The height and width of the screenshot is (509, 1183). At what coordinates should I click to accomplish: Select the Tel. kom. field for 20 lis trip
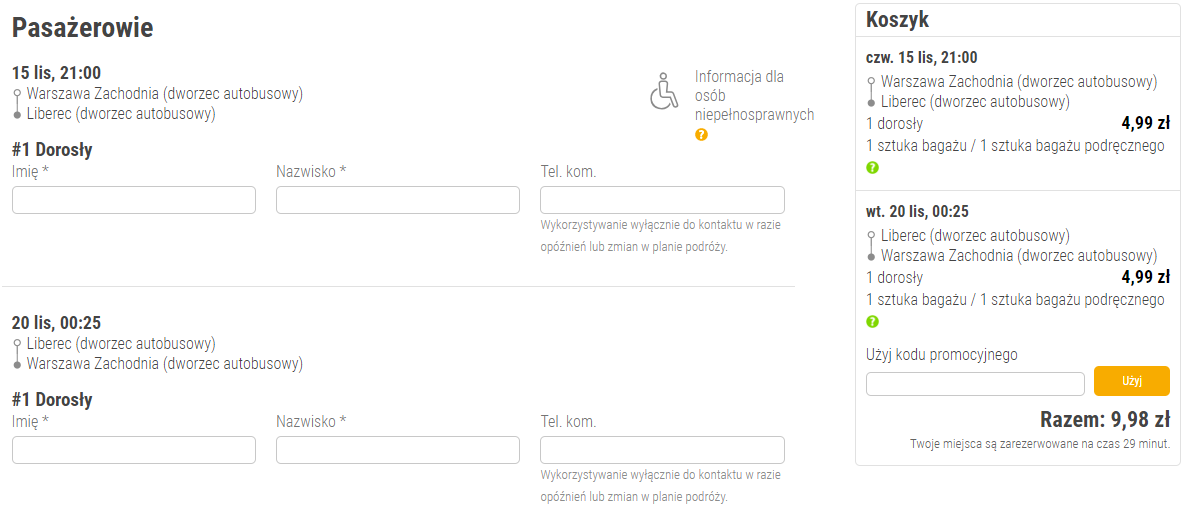[x=662, y=450]
